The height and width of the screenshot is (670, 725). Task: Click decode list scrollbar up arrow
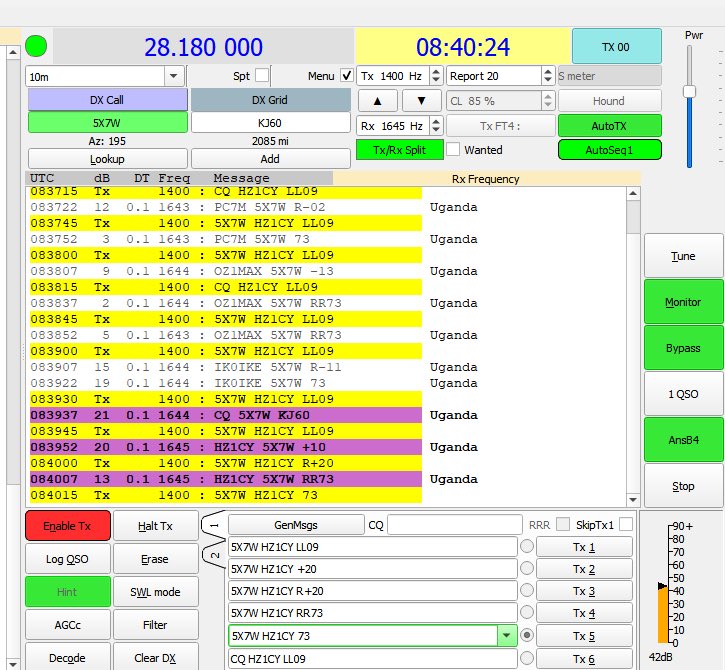[633, 193]
